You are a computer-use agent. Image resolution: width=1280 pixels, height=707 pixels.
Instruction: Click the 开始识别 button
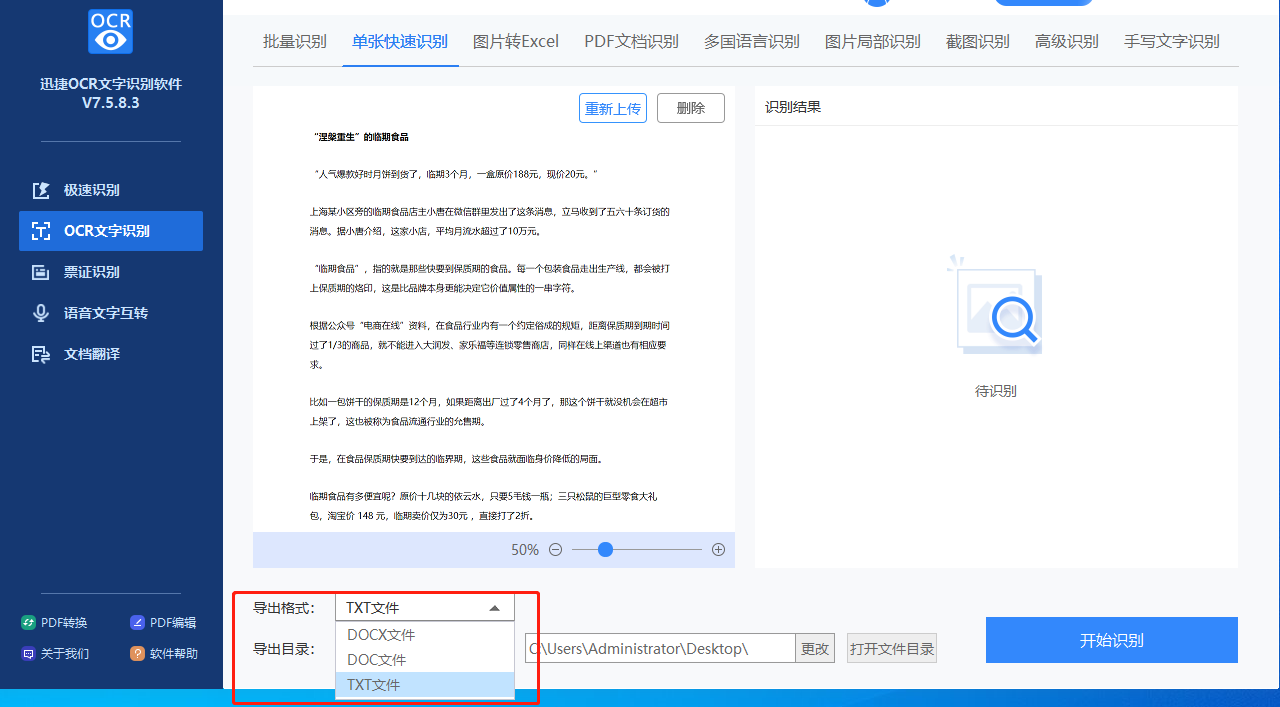(x=1112, y=640)
